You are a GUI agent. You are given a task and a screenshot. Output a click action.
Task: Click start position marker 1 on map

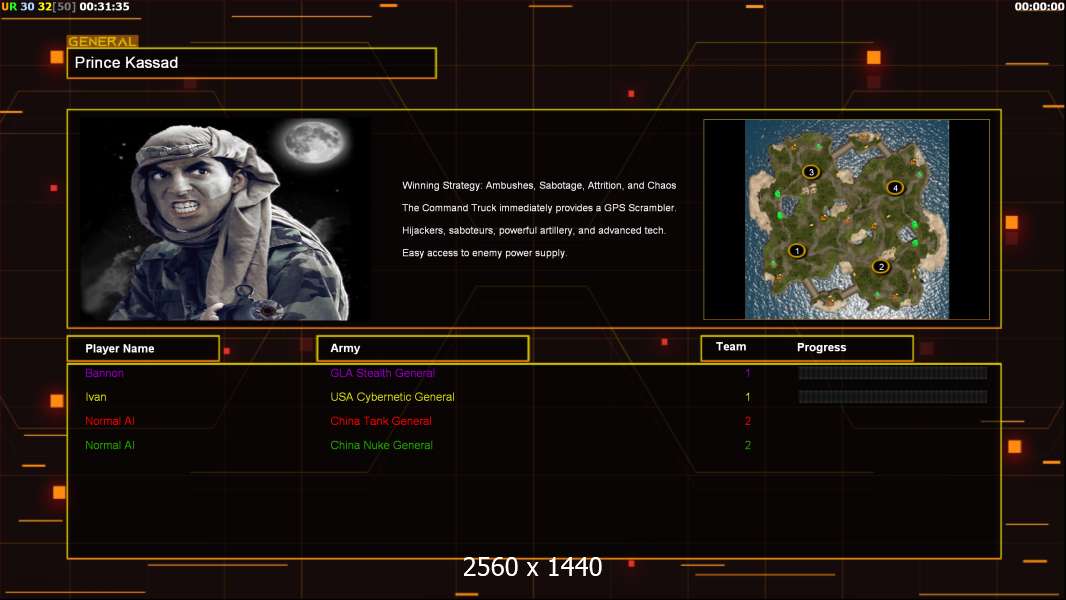797,250
